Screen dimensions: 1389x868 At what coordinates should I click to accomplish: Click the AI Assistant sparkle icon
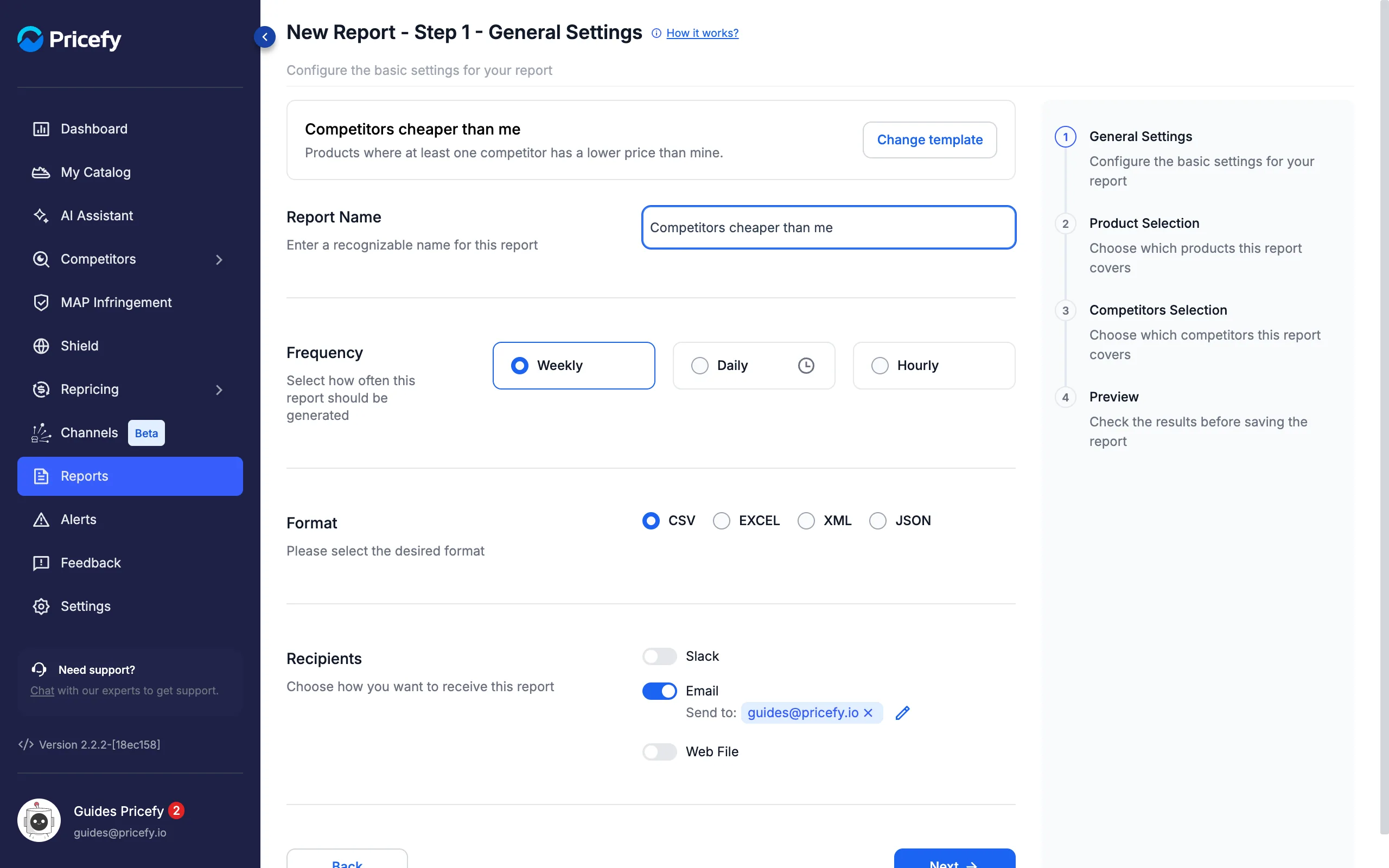(41, 215)
